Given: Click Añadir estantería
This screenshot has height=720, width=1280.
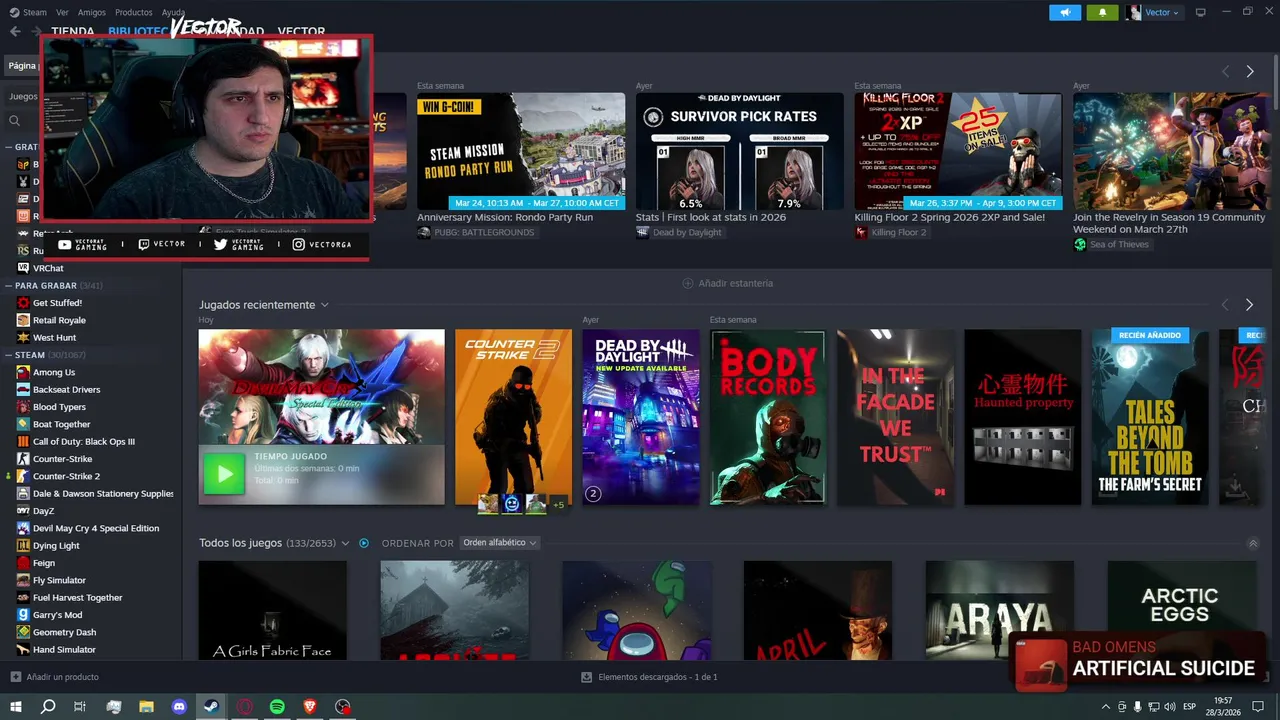Looking at the screenshot, I should click(x=735, y=283).
